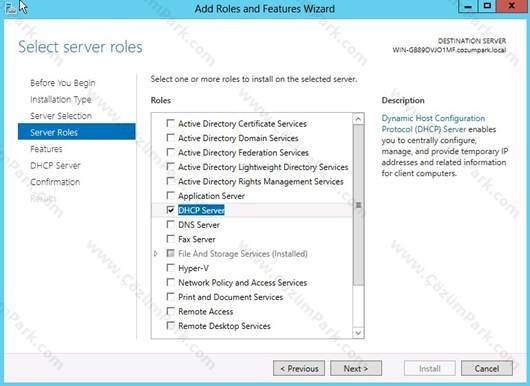The image size is (530, 386).
Task: Select the Application Server label text
Action: [211, 196]
